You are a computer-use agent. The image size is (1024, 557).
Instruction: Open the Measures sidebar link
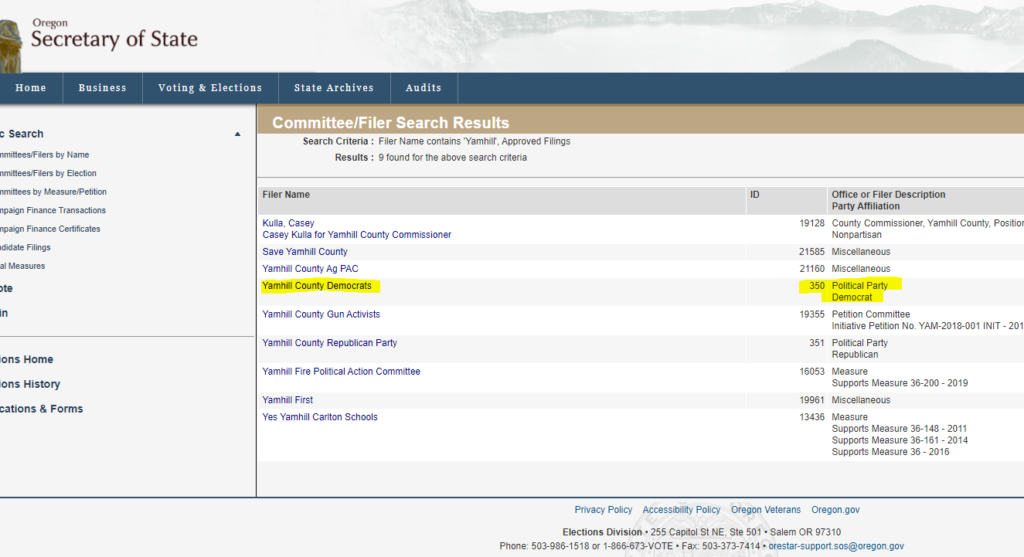(23, 266)
